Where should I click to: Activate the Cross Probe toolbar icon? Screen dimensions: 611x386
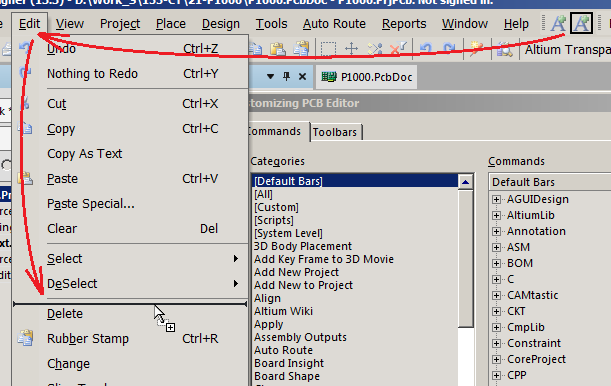click(476, 49)
